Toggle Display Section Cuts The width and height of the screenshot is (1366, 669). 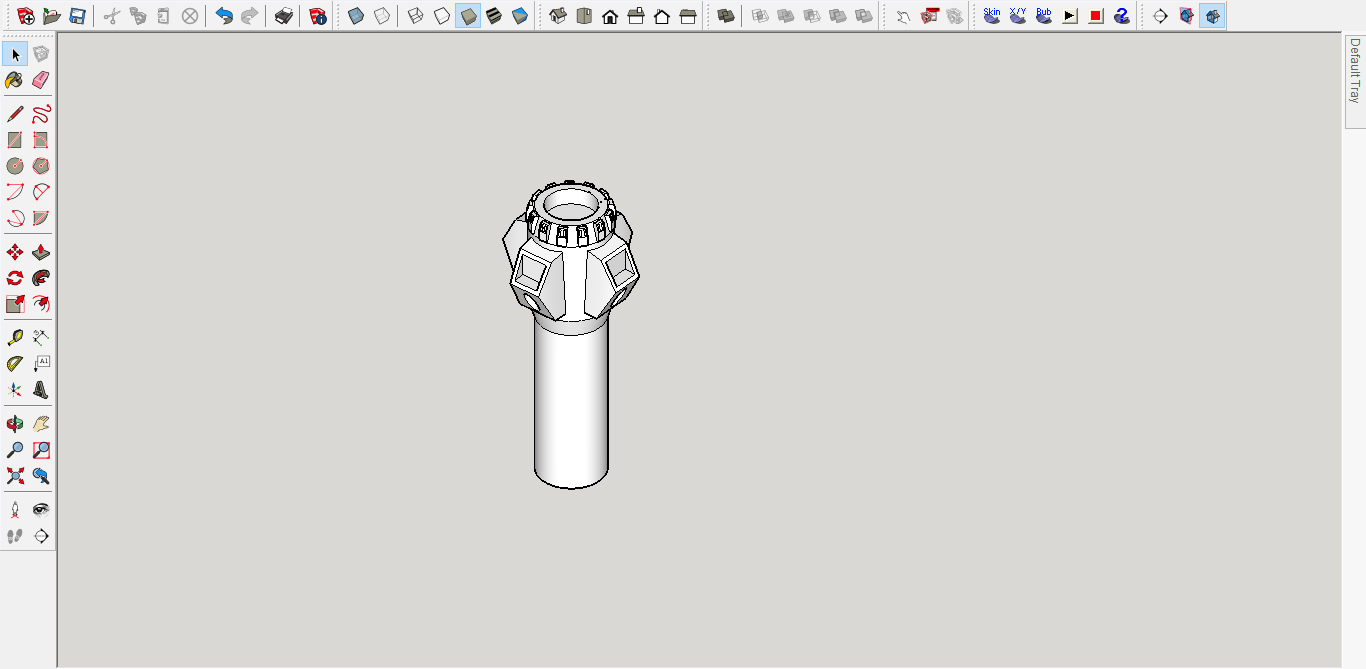click(1212, 16)
